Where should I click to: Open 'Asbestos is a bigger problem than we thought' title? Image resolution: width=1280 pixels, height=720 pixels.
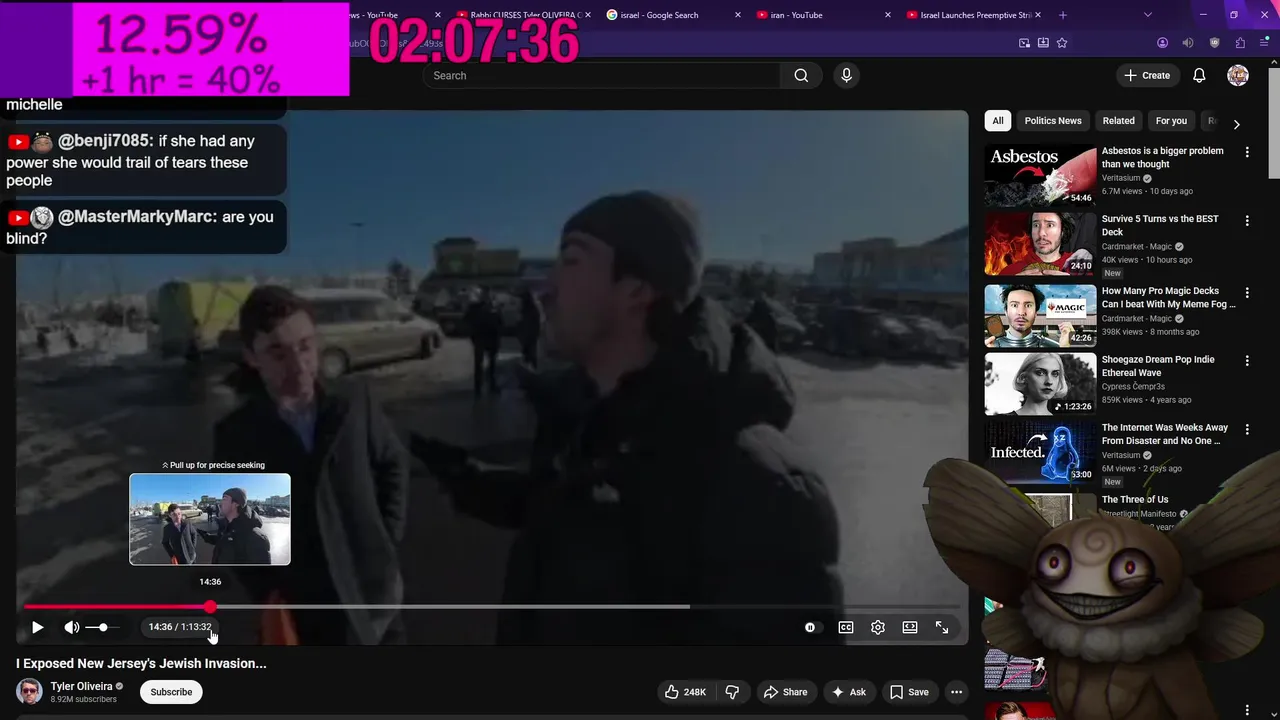1162,157
